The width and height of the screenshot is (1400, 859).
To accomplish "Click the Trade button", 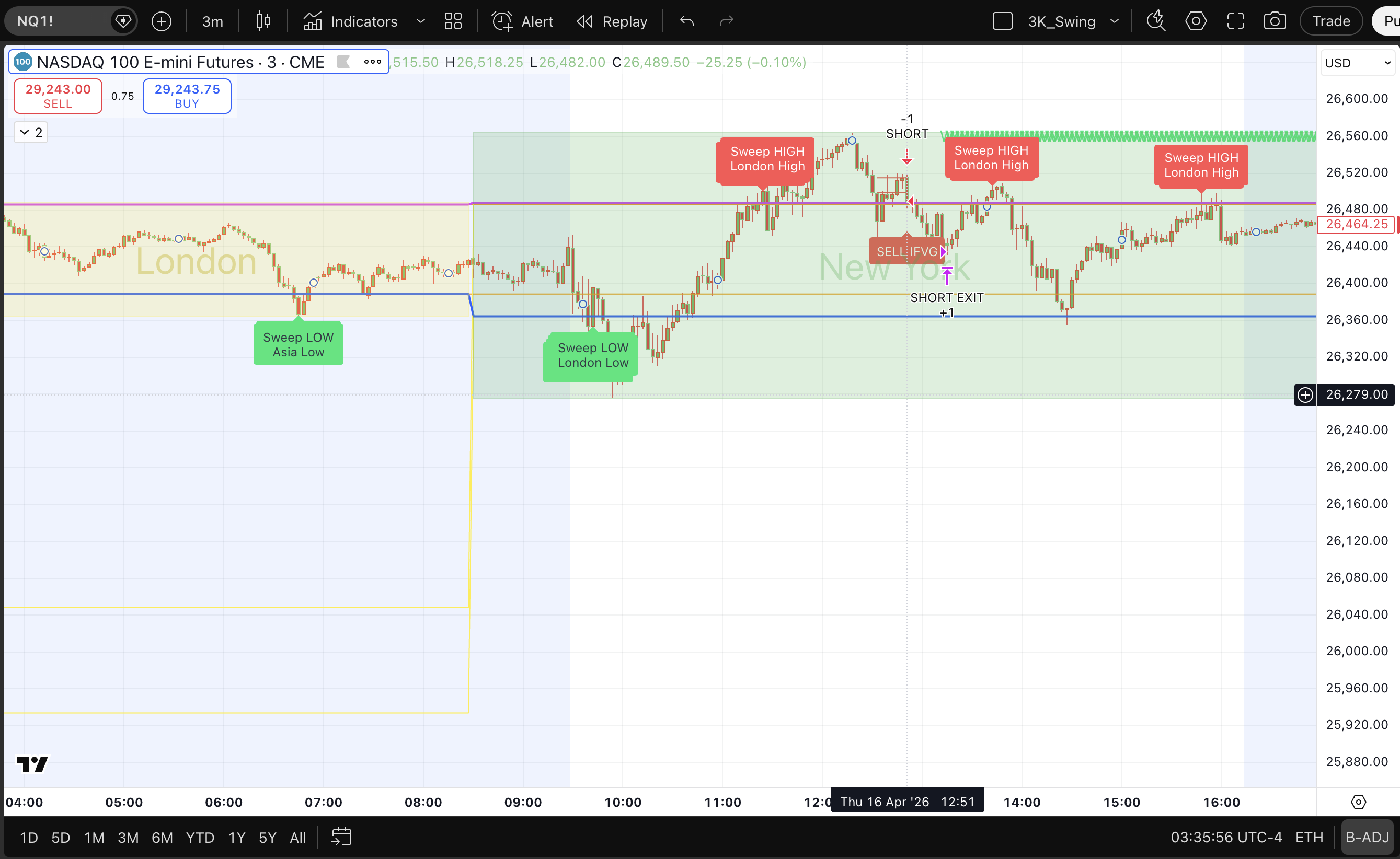I will coord(1331,21).
